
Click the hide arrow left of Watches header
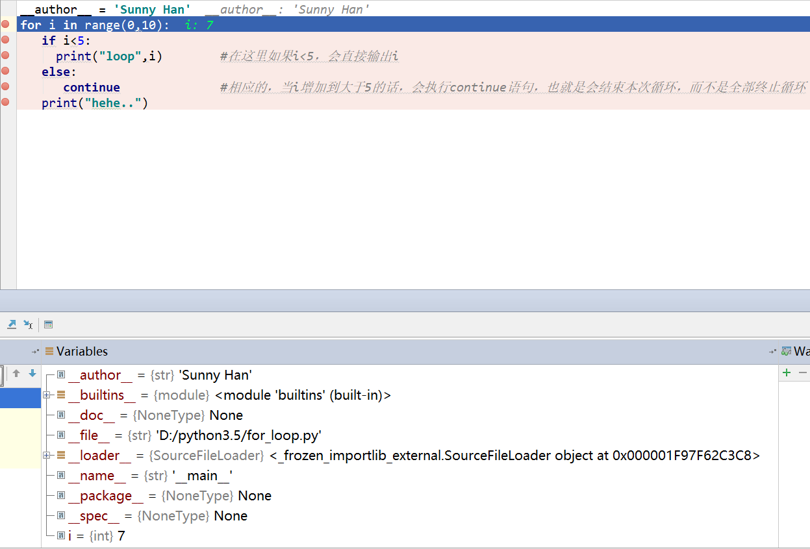coord(773,351)
